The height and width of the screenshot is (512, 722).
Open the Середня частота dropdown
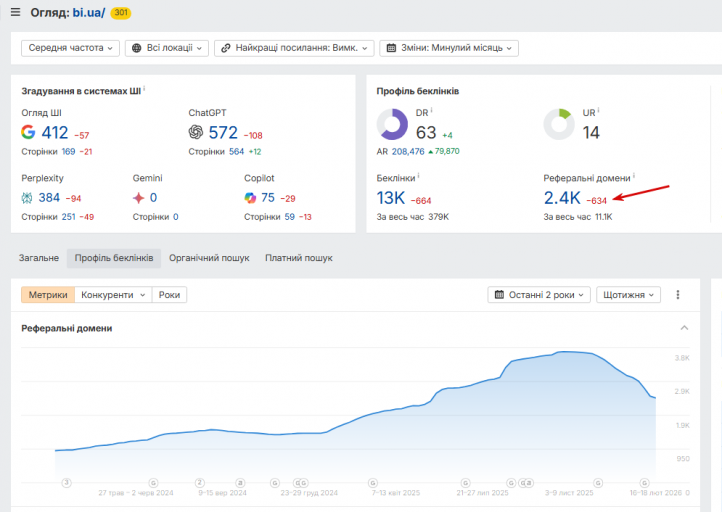coord(70,48)
